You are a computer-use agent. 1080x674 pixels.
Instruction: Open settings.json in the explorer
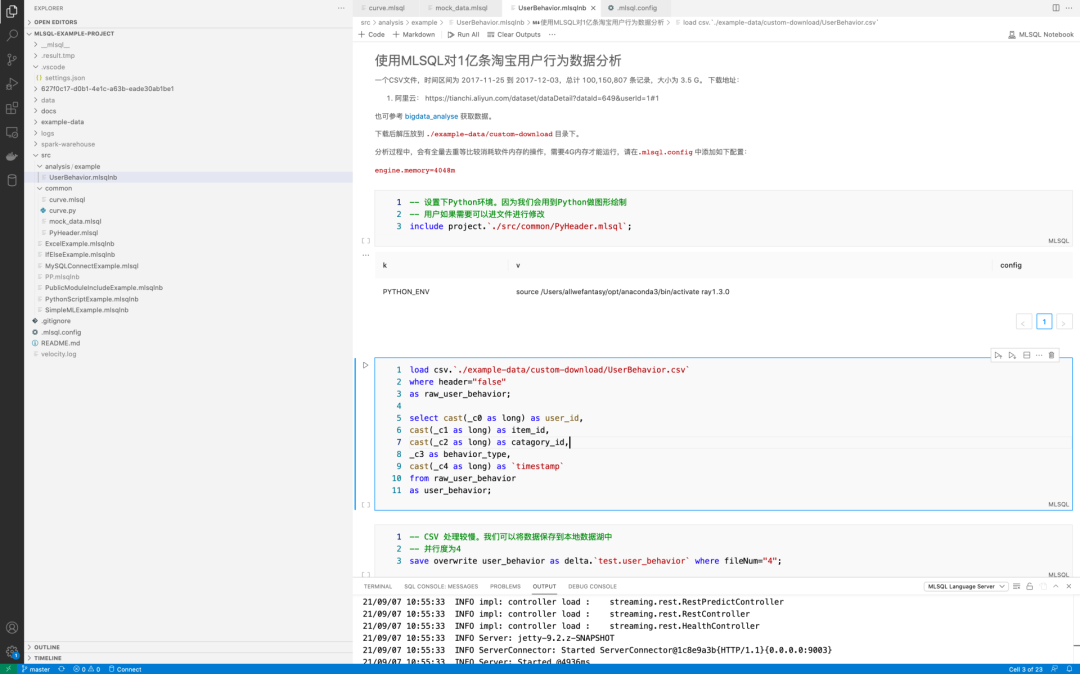point(65,78)
